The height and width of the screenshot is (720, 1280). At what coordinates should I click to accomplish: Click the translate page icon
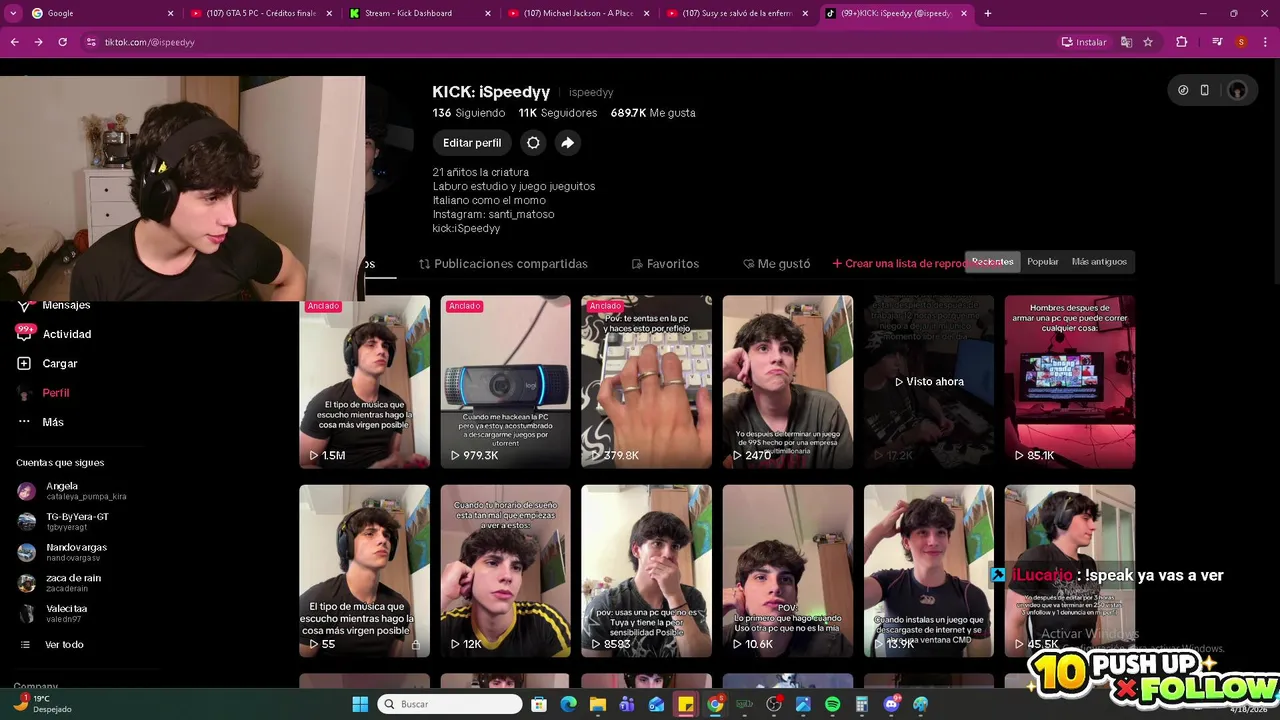pos(1126,42)
